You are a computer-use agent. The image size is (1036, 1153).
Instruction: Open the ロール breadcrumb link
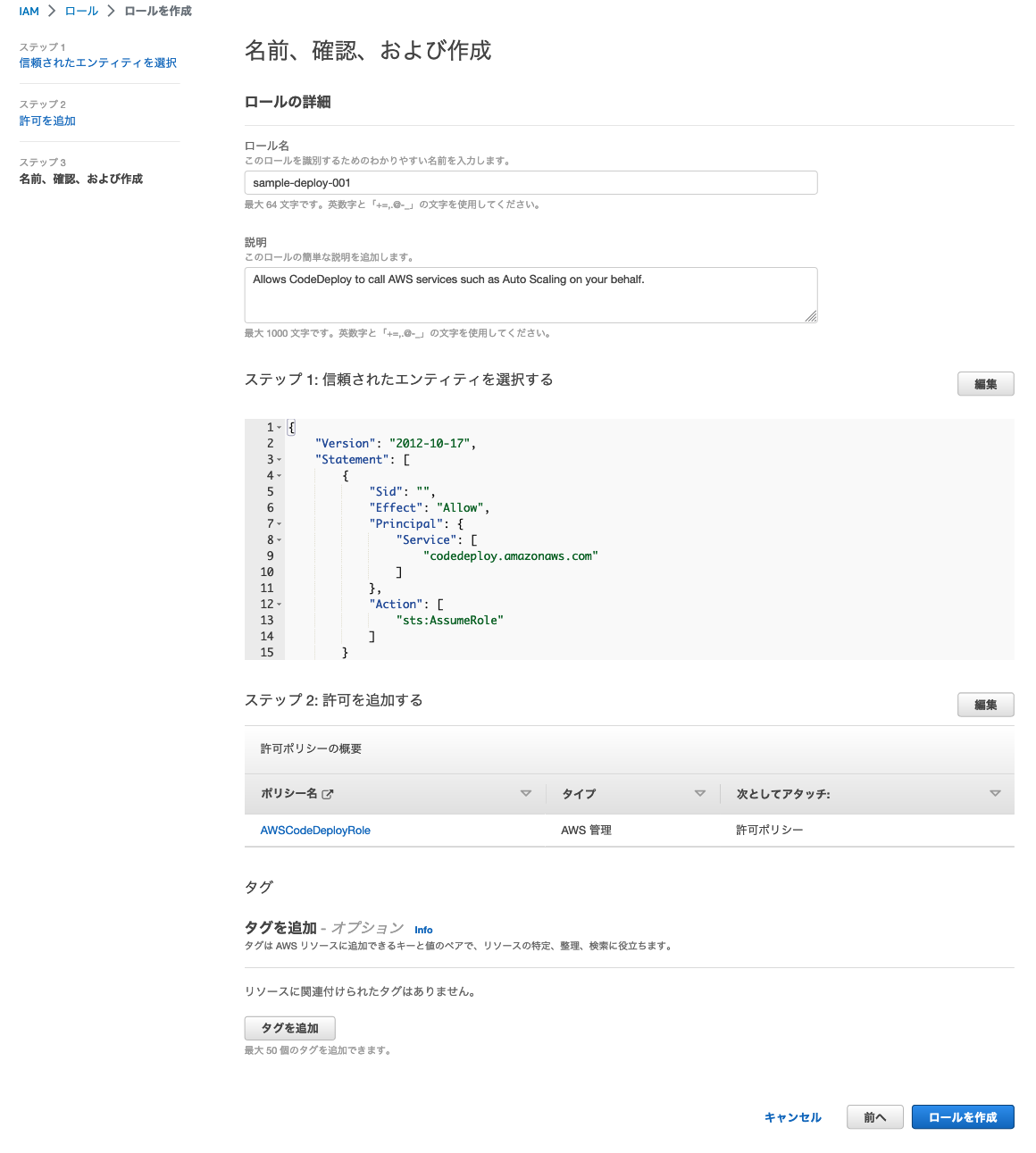(x=81, y=11)
